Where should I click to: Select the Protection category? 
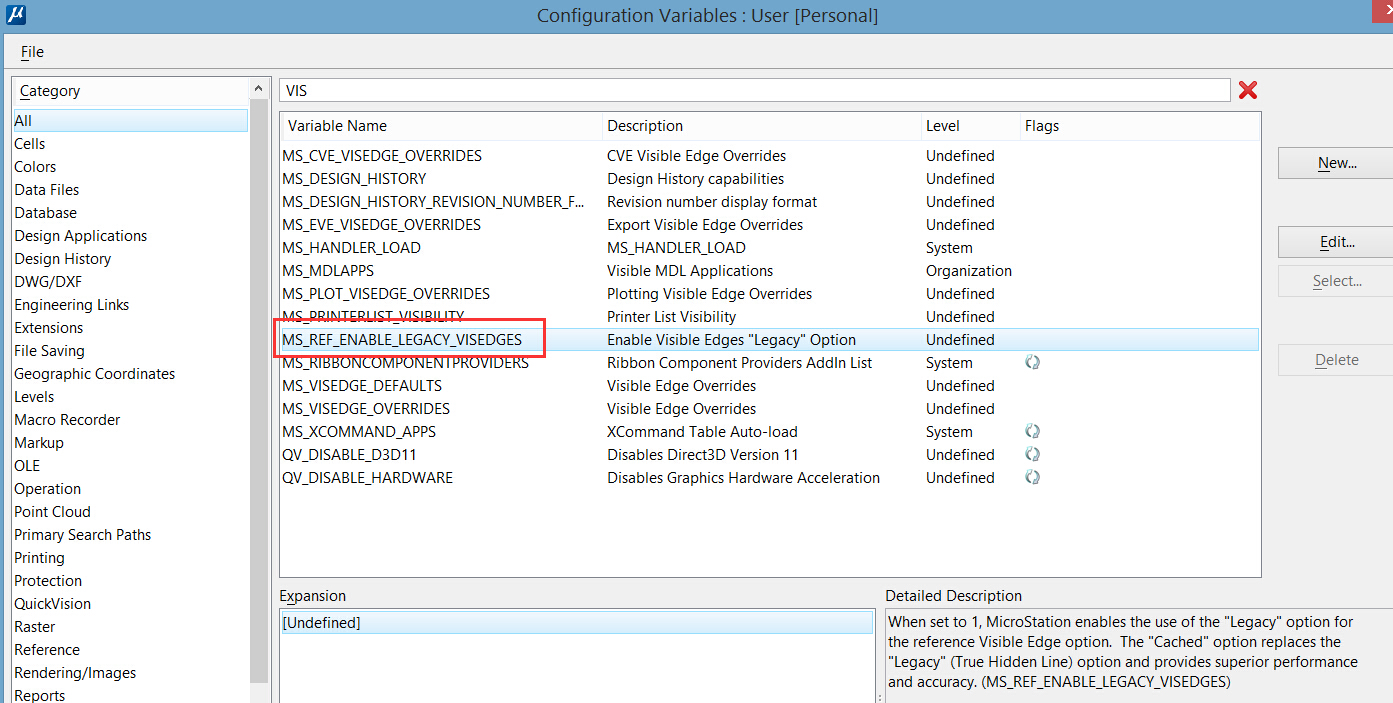pyautogui.click(x=48, y=581)
